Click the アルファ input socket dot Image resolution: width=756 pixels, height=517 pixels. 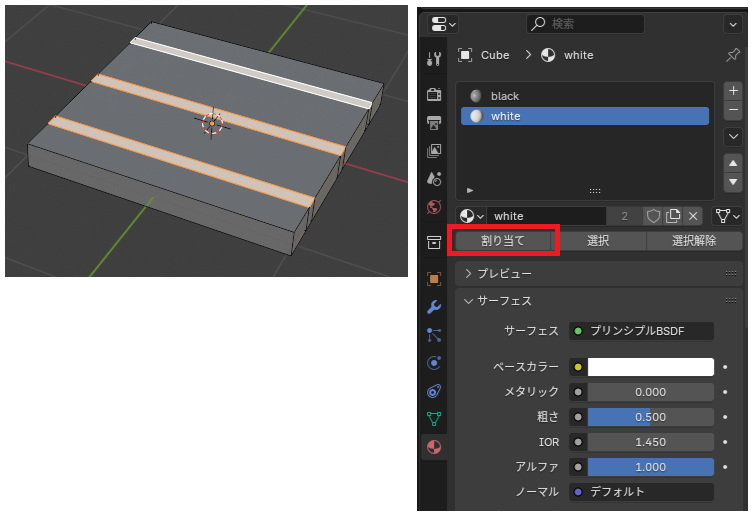pyautogui.click(x=578, y=467)
